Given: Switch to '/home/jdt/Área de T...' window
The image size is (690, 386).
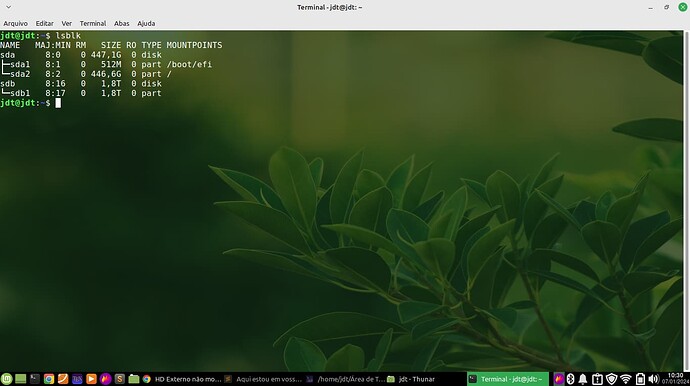Looking at the screenshot, I should pyautogui.click(x=345, y=379).
